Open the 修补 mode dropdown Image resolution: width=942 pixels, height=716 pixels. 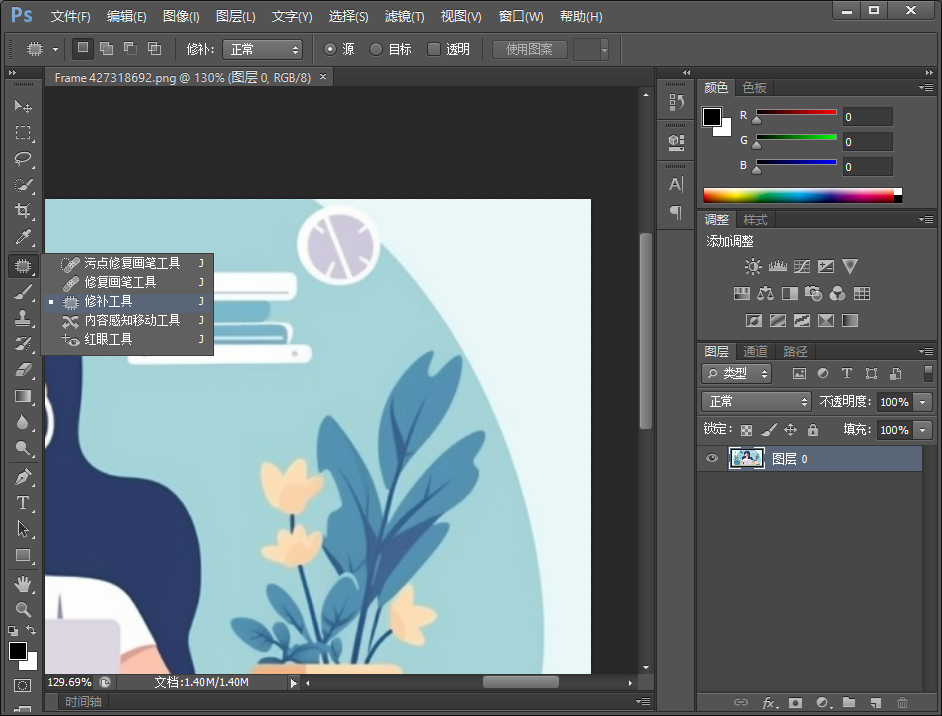[x=262, y=49]
